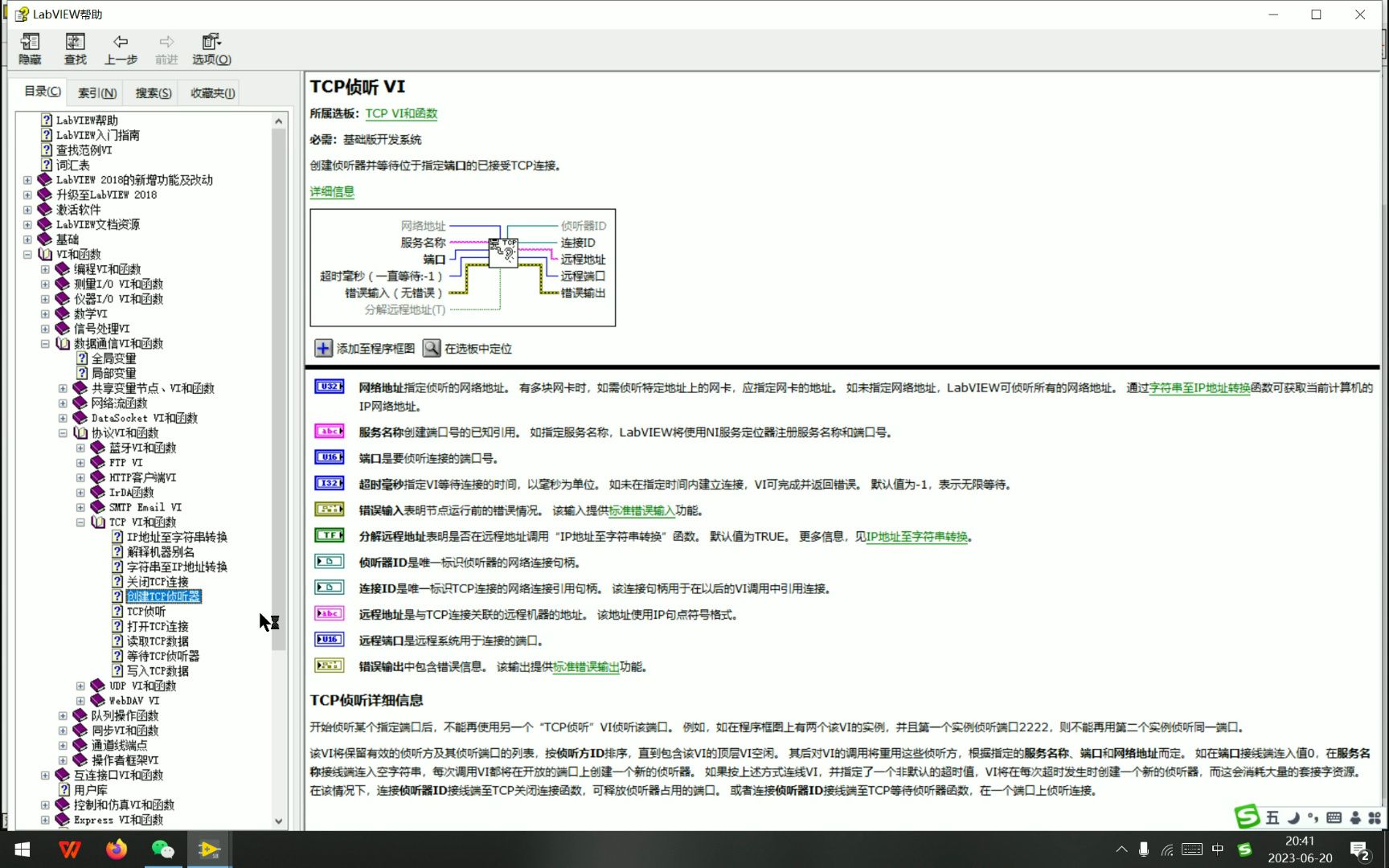Image resolution: width=1389 pixels, height=868 pixels.
Task: Switch to the 收藏夹(I) tab
Action: [x=212, y=93]
